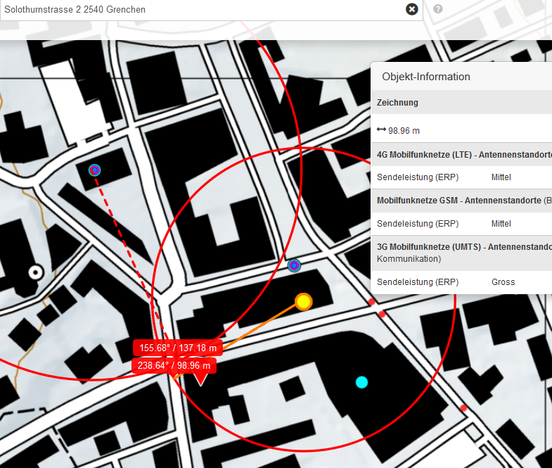Select the yellow measurement endpoint marker

tap(303, 302)
